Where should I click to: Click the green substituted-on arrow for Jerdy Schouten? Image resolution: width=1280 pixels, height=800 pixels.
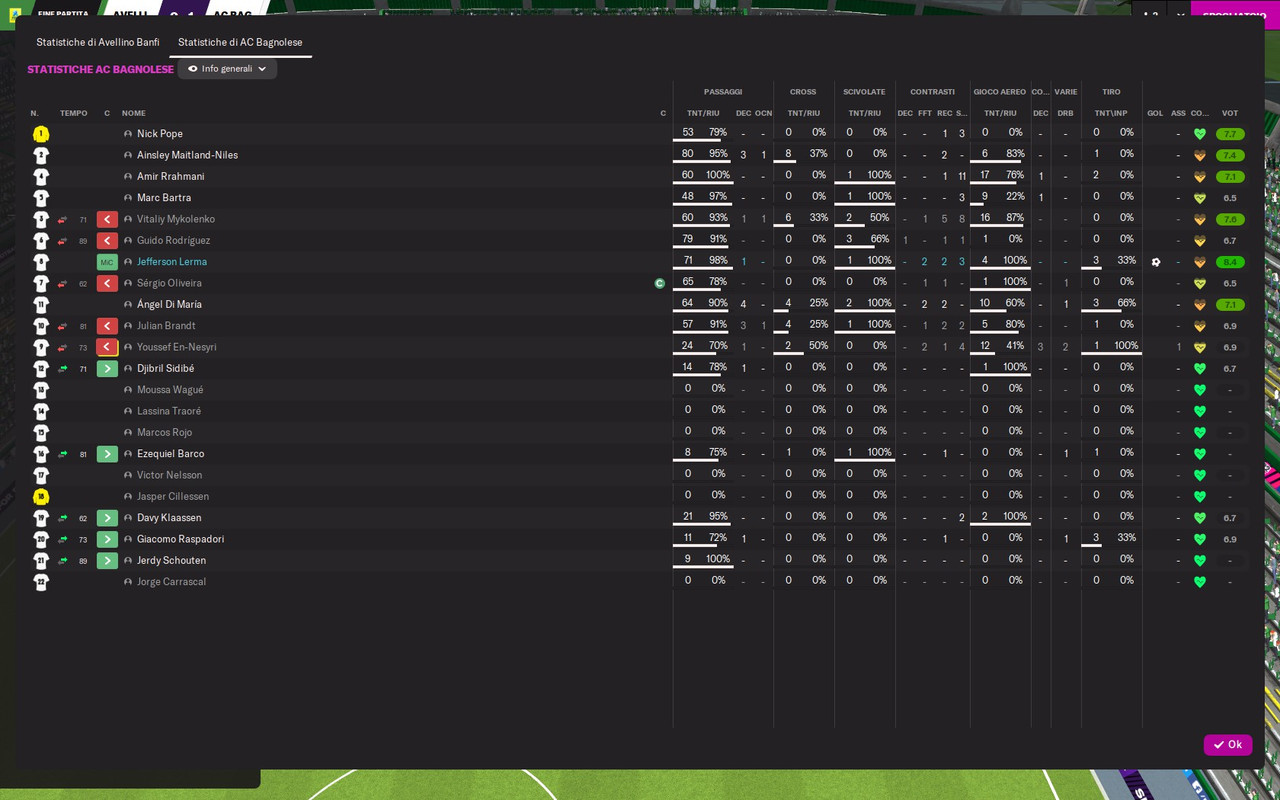[107, 561]
